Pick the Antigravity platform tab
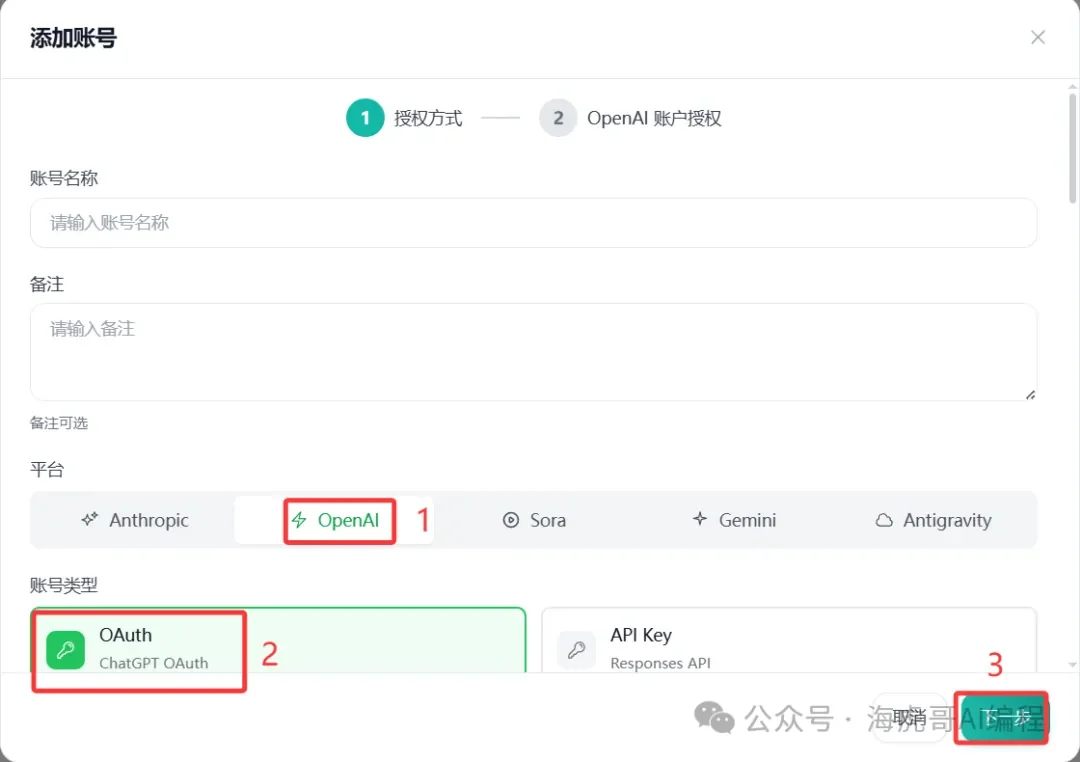This screenshot has height=762, width=1080. coord(934,520)
